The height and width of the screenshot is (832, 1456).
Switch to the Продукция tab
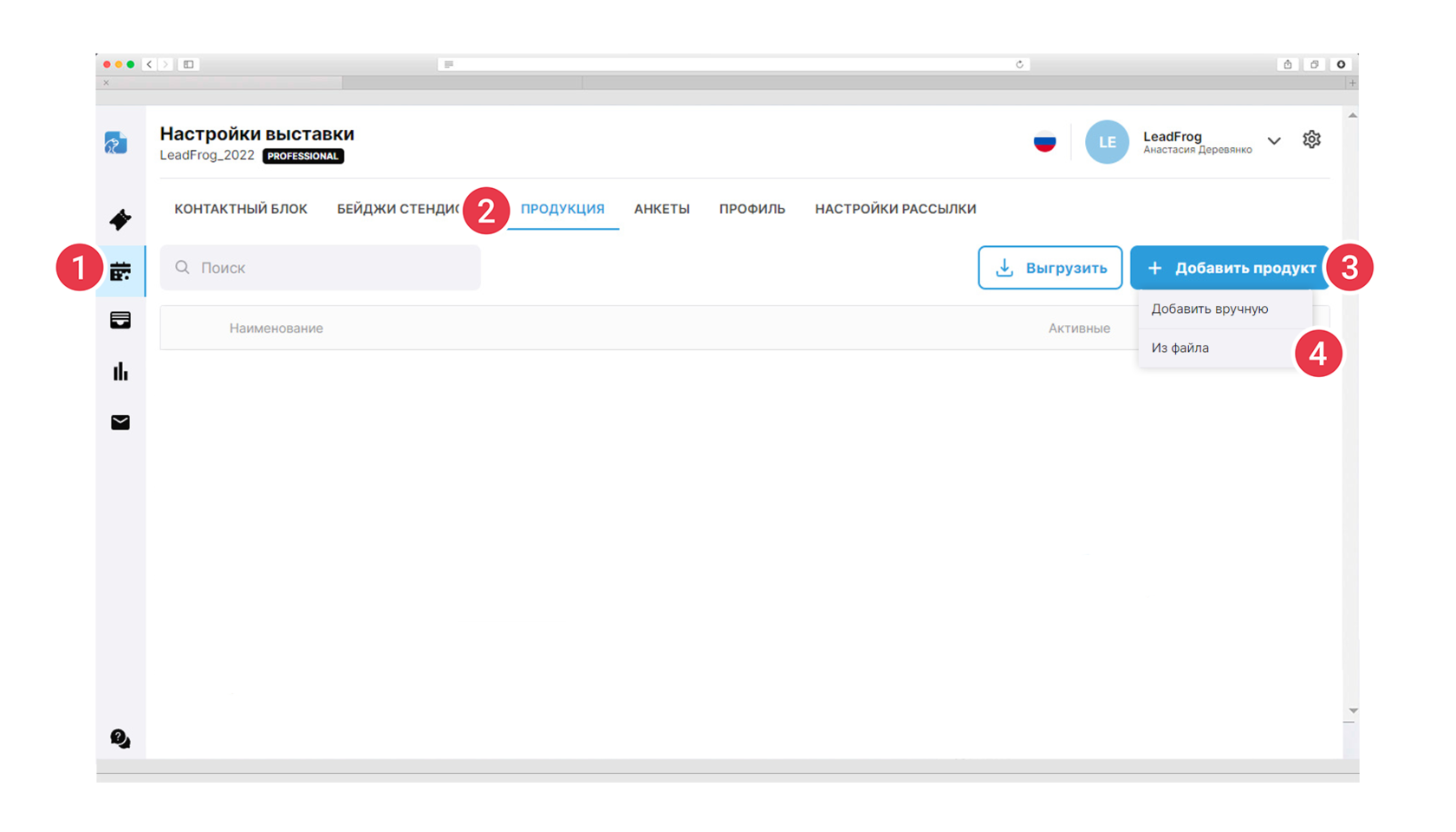562,209
